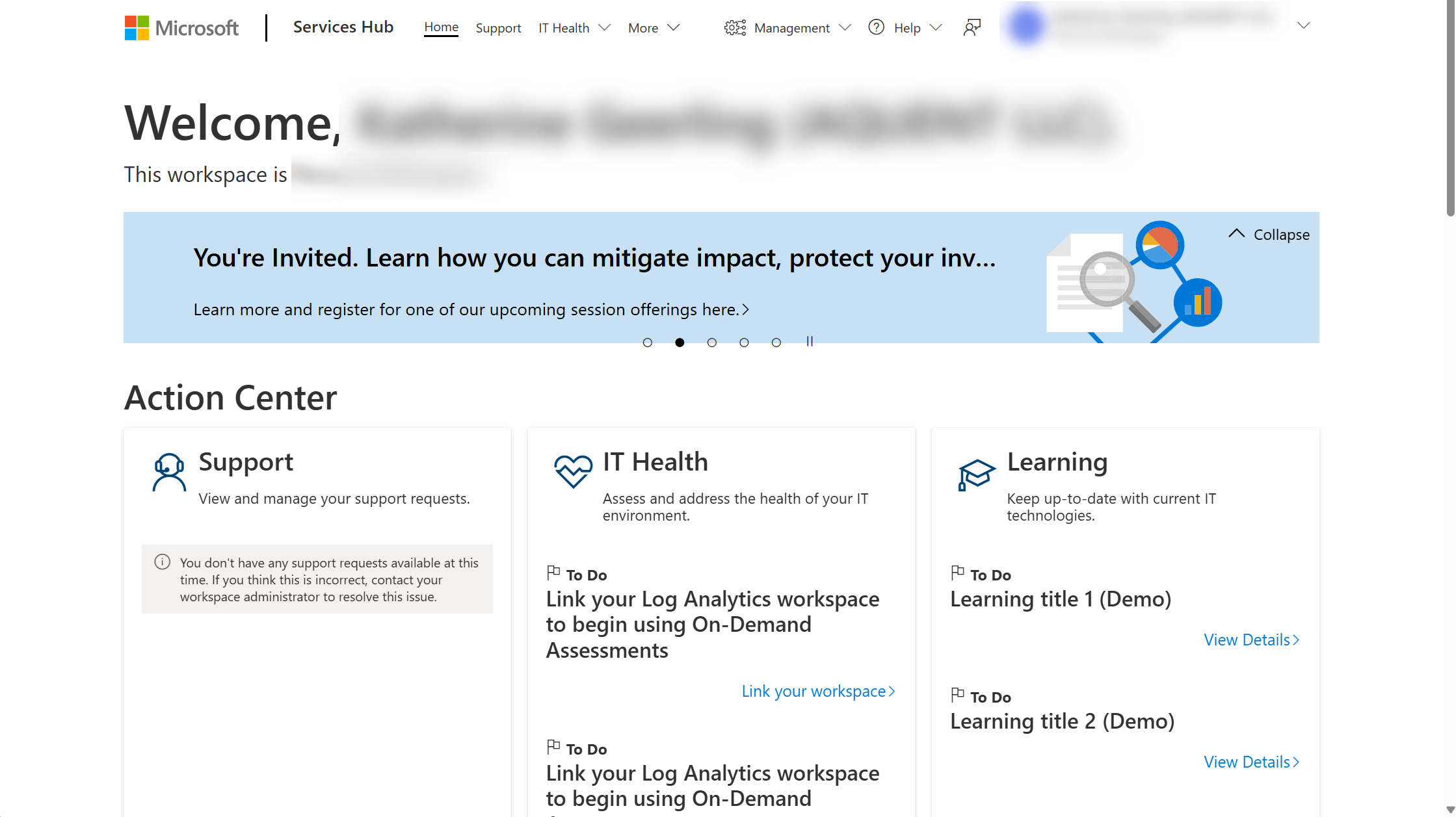Click the user profile avatar icon
The width and height of the screenshot is (1456, 817).
1026,27
